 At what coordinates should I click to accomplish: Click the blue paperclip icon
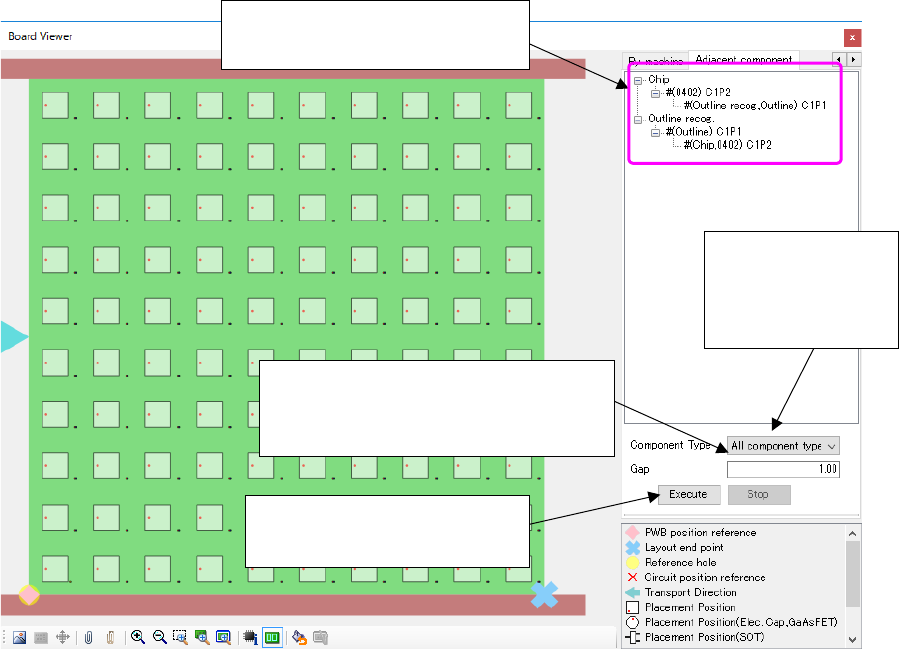pyautogui.click(x=88, y=637)
